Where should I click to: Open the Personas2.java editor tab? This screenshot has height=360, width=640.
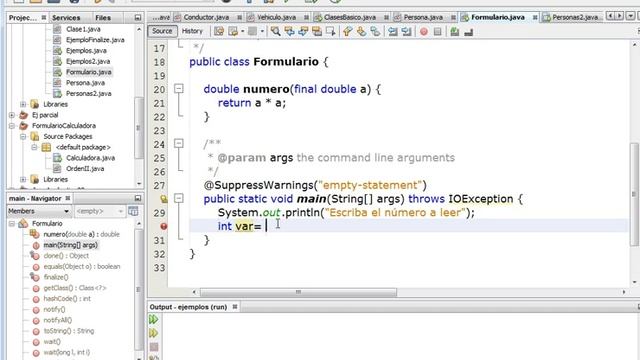tap(575, 17)
